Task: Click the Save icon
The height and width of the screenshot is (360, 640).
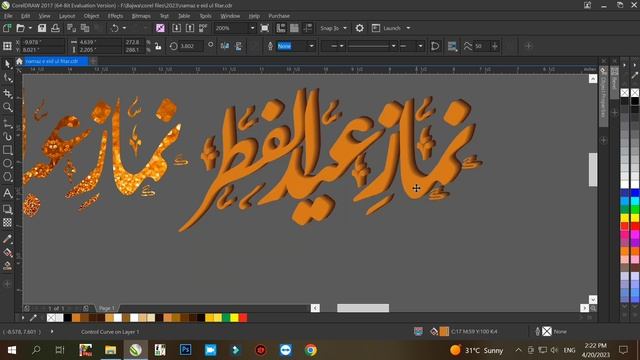Action: [42, 28]
